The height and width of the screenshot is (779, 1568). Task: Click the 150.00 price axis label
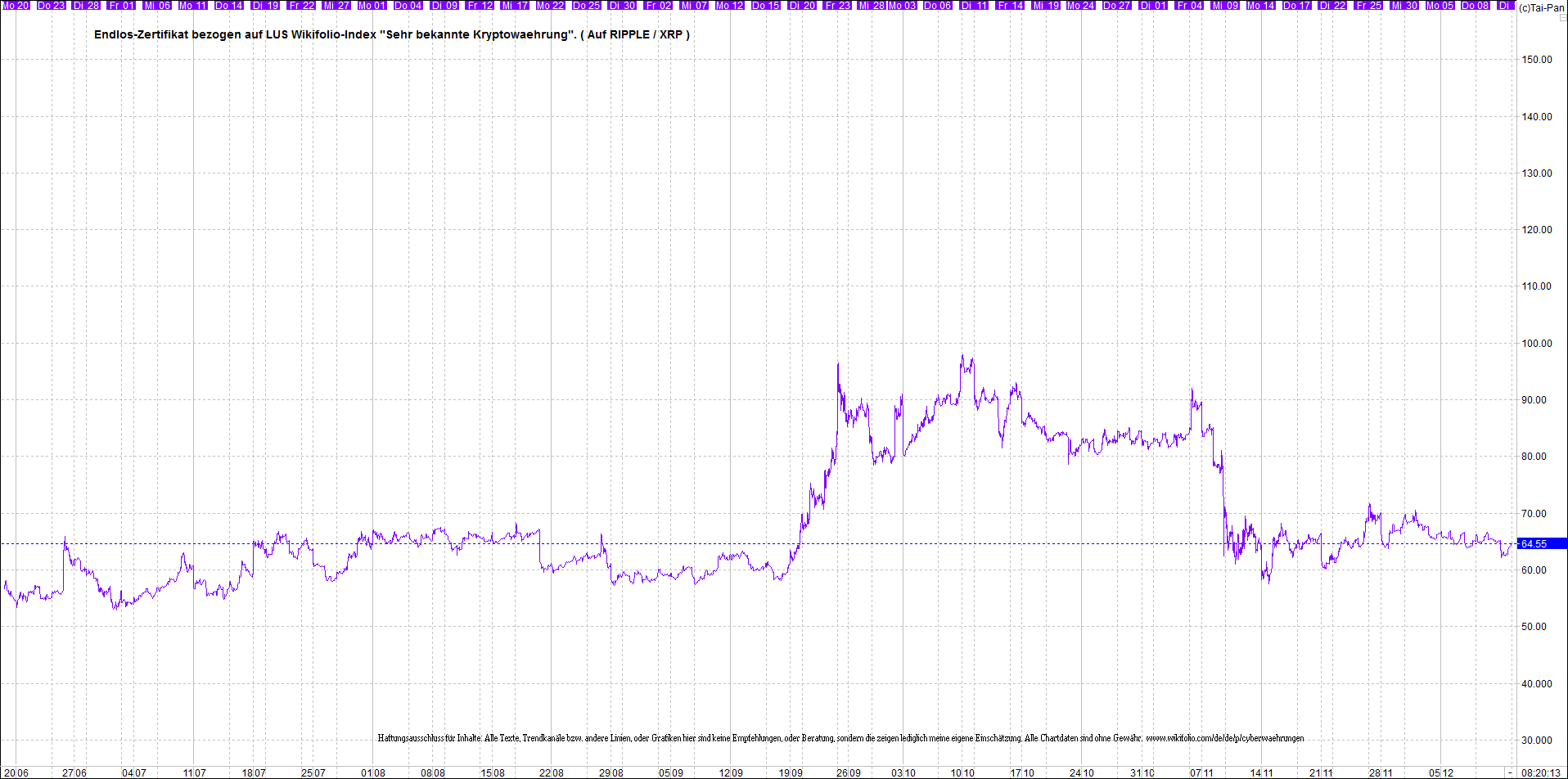tap(1536, 60)
